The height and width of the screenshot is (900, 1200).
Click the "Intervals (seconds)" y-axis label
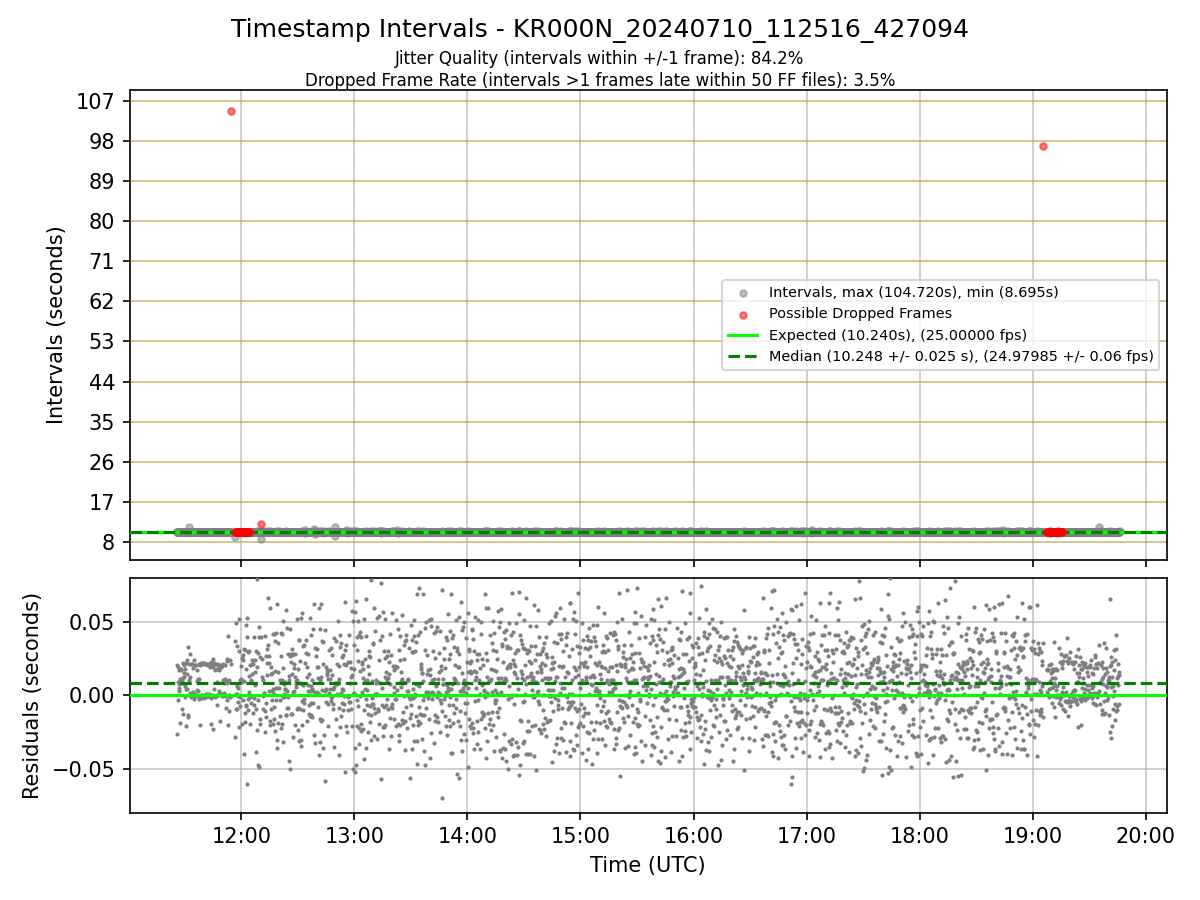[x=56, y=325]
